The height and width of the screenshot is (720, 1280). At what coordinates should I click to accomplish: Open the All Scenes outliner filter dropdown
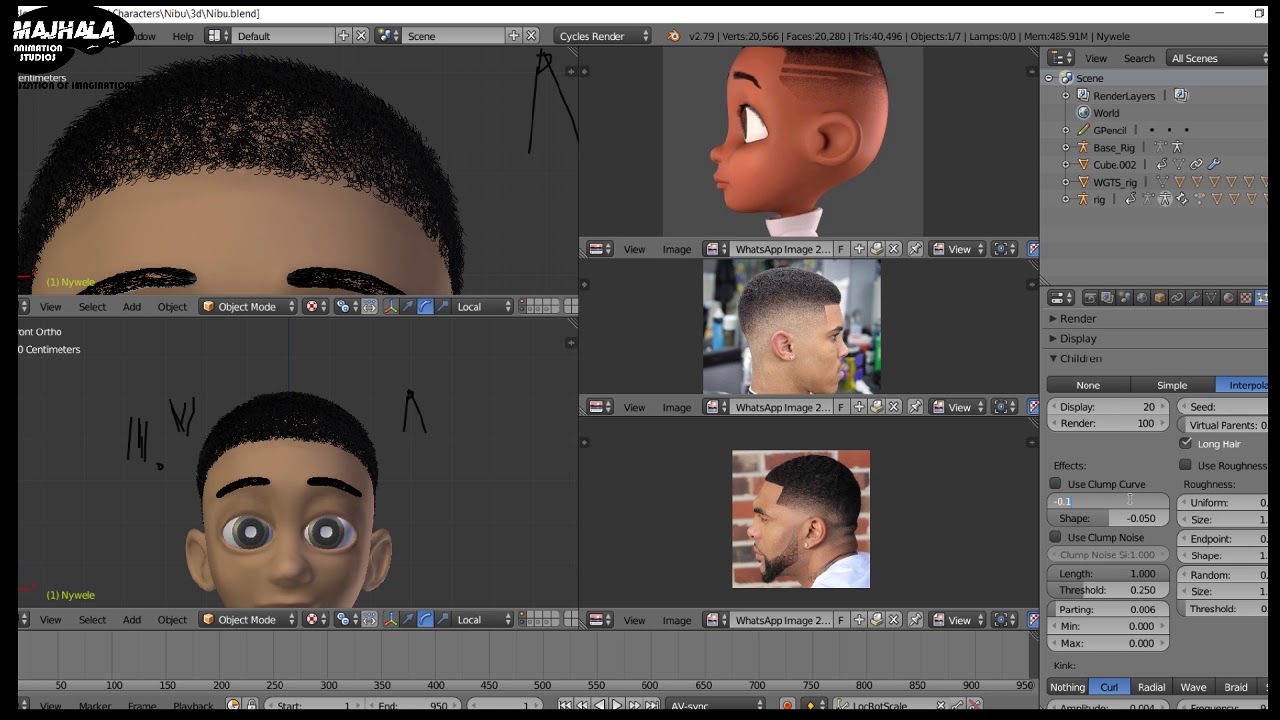pos(1217,58)
